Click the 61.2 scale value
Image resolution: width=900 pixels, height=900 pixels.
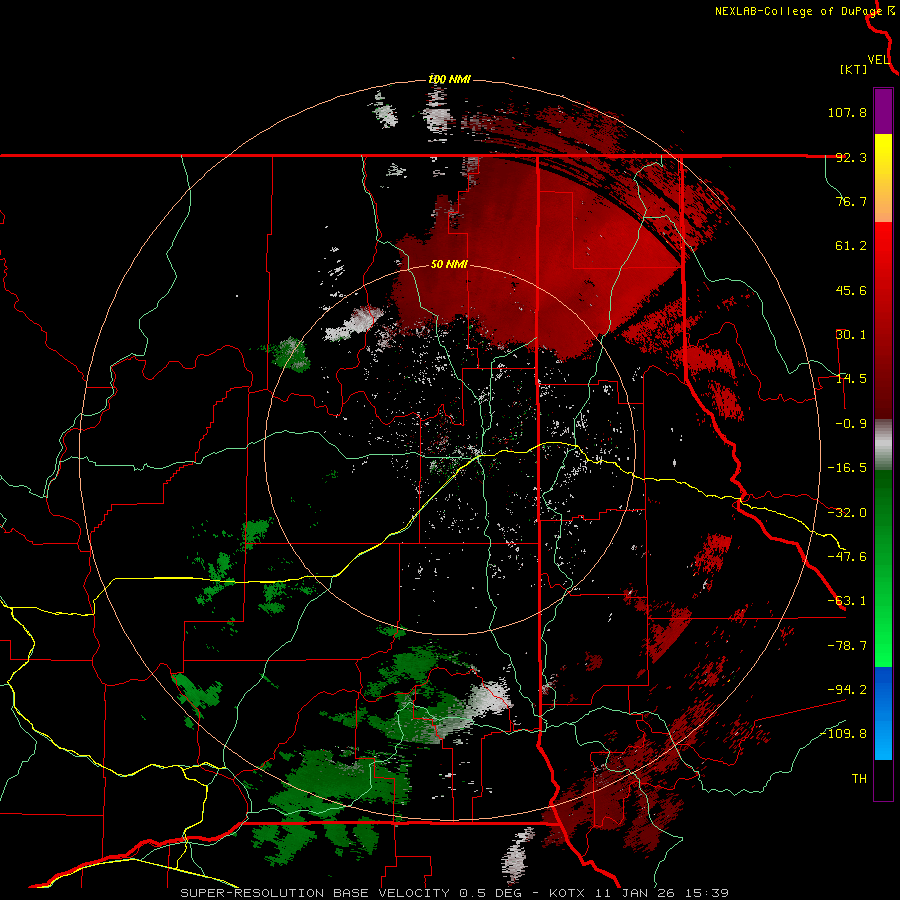coord(851,246)
